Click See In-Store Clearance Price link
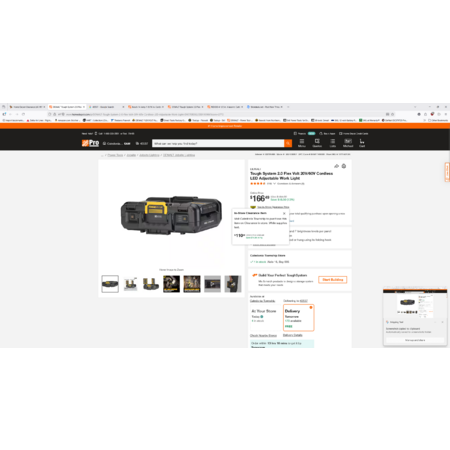The width and height of the screenshot is (450, 450). coord(273,207)
